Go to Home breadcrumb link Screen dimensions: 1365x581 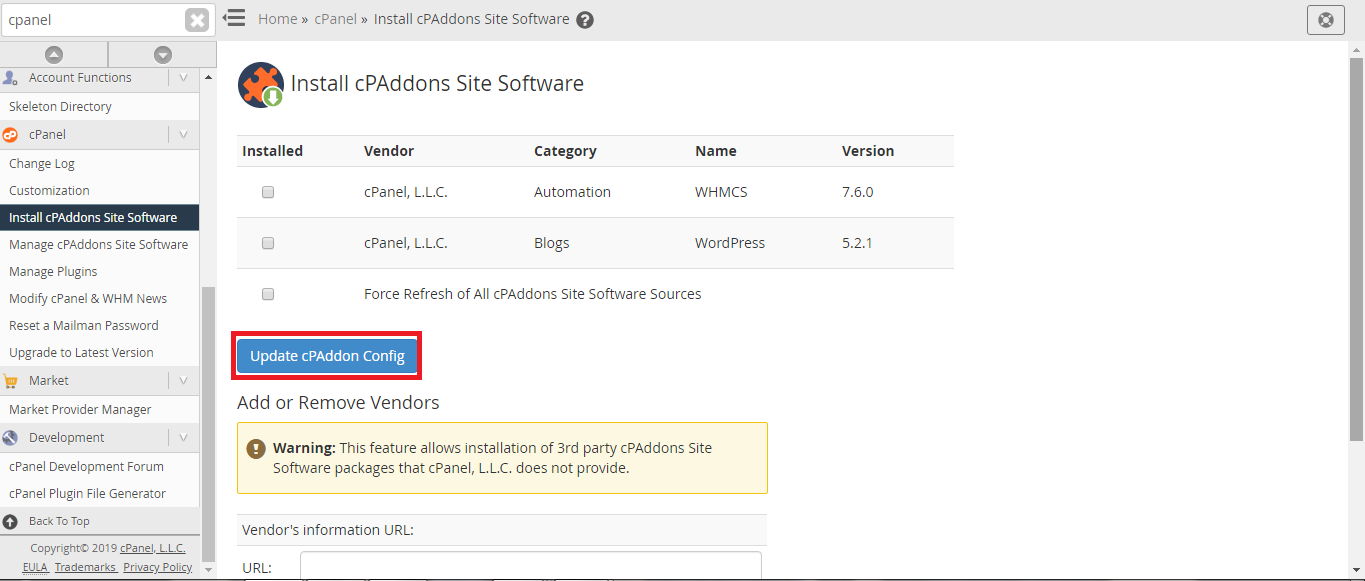click(x=277, y=19)
